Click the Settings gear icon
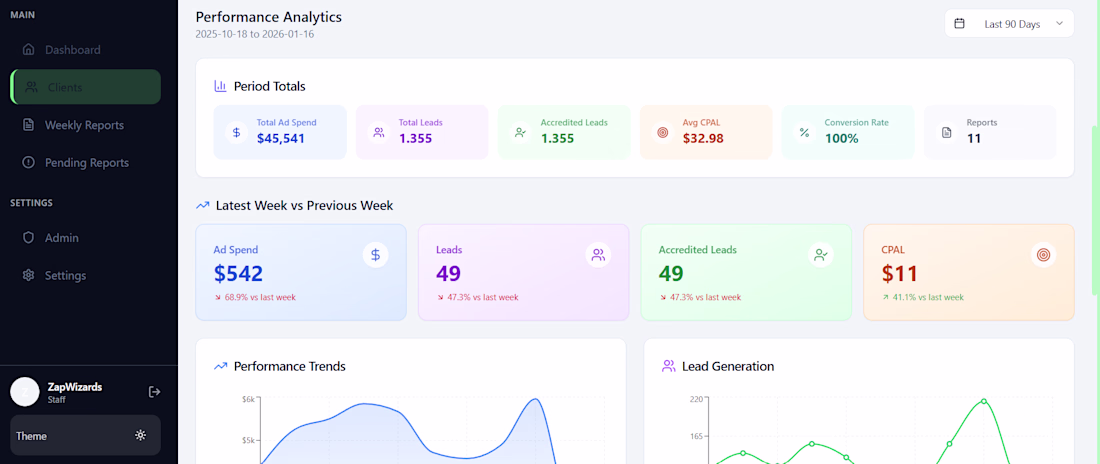This screenshot has width=1100, height=464. click(x=29, y=276)
